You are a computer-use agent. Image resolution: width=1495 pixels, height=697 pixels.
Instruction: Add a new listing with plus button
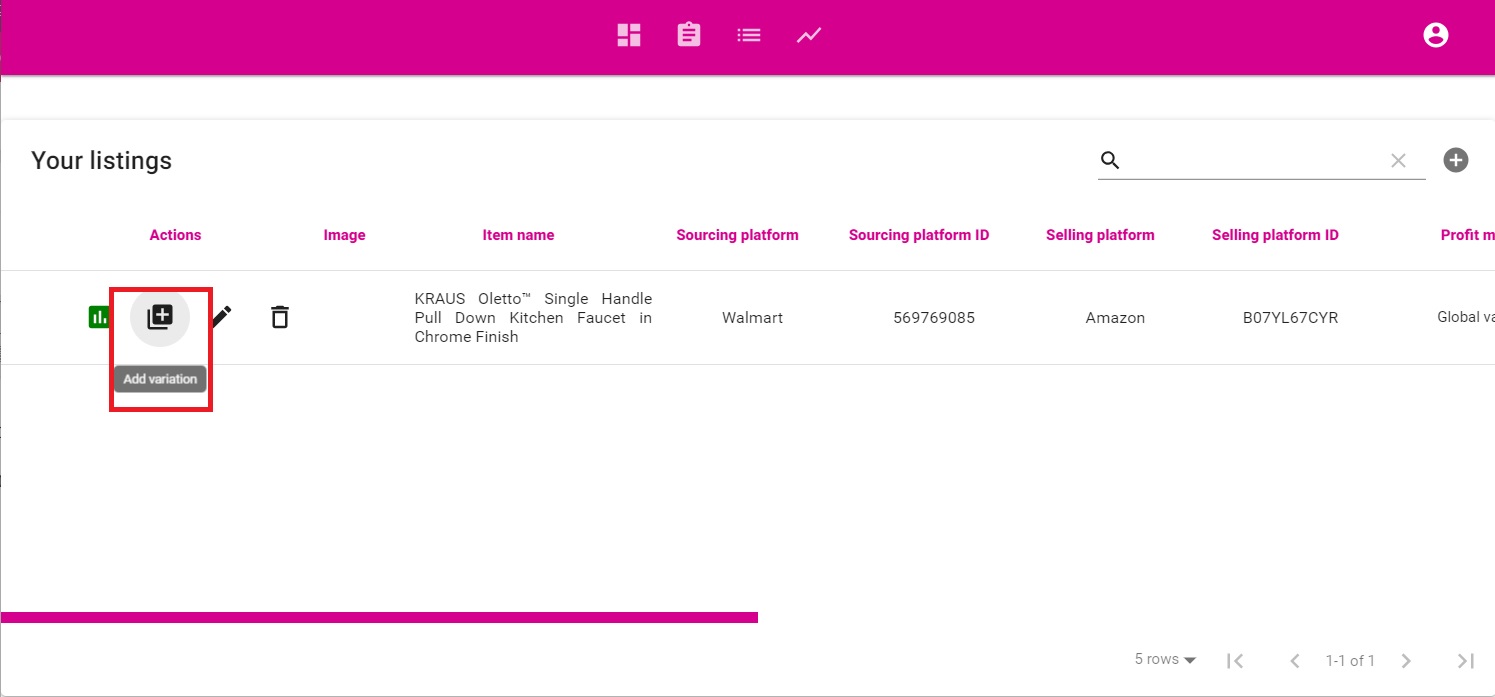point(1456,160)
